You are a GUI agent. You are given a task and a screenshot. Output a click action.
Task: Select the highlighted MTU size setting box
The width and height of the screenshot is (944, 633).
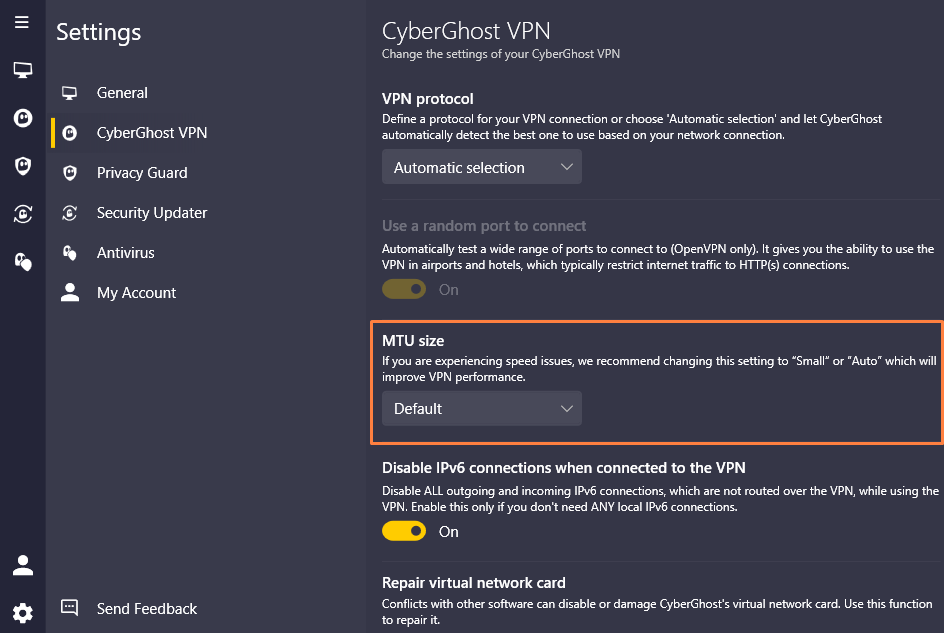pyautogui.click(x=656, y=380)
